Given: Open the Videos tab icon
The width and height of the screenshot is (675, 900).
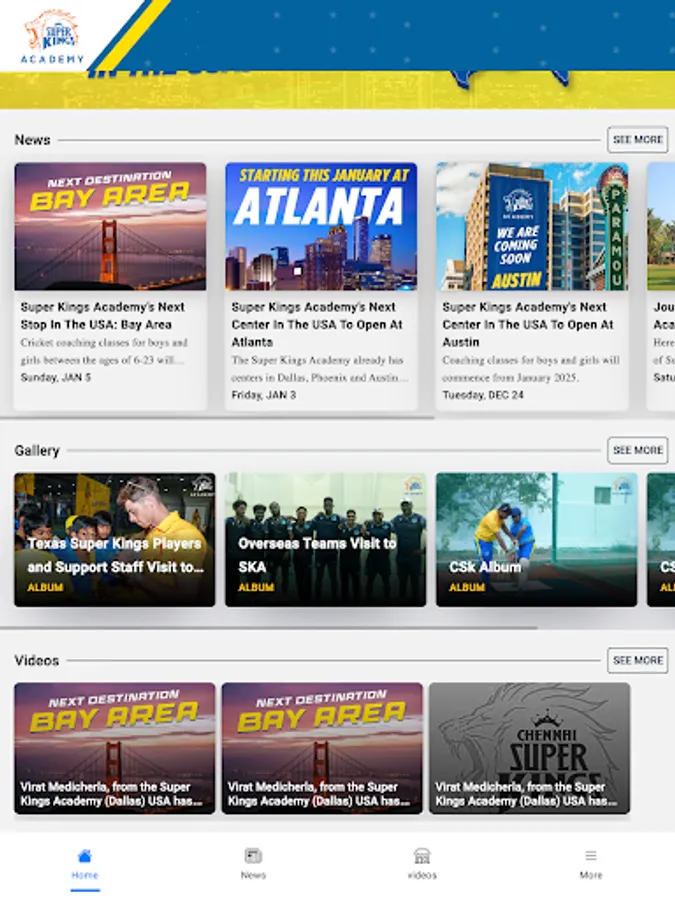Looking at the screenshot, I should point(422,856).
